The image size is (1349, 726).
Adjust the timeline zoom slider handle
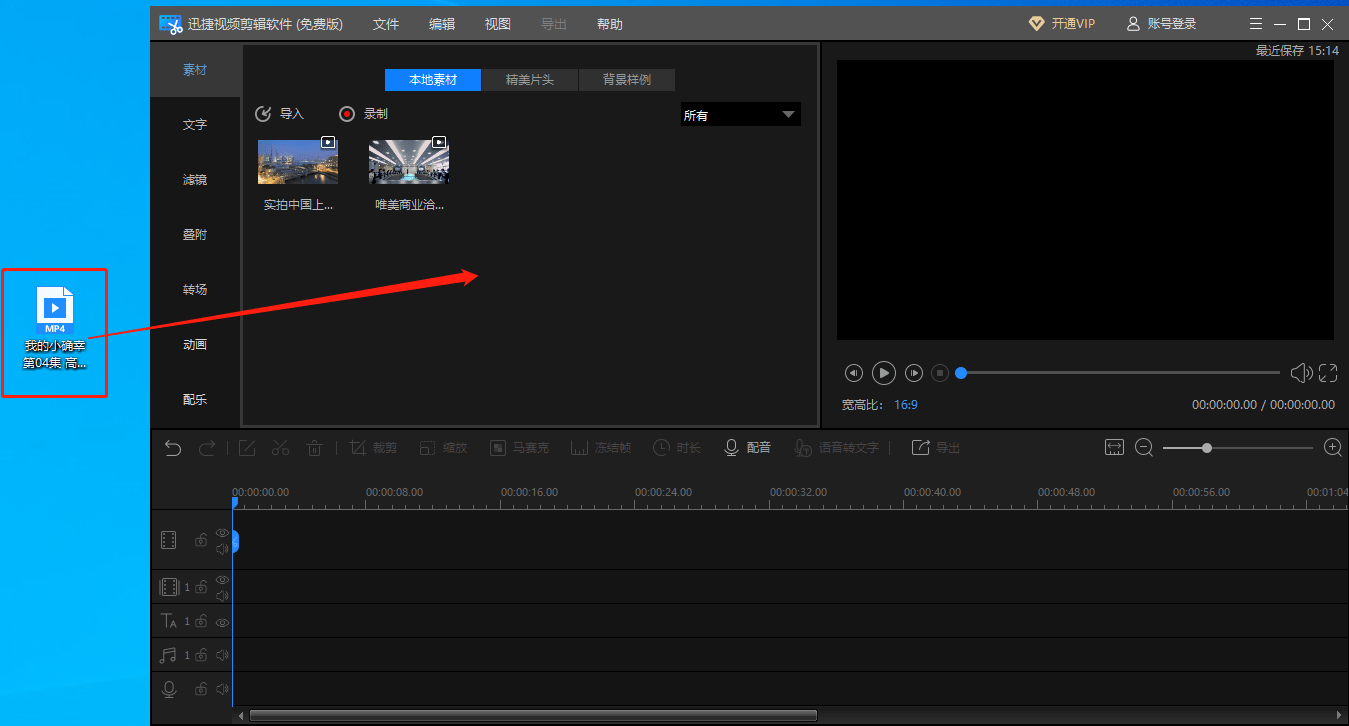1207,448
